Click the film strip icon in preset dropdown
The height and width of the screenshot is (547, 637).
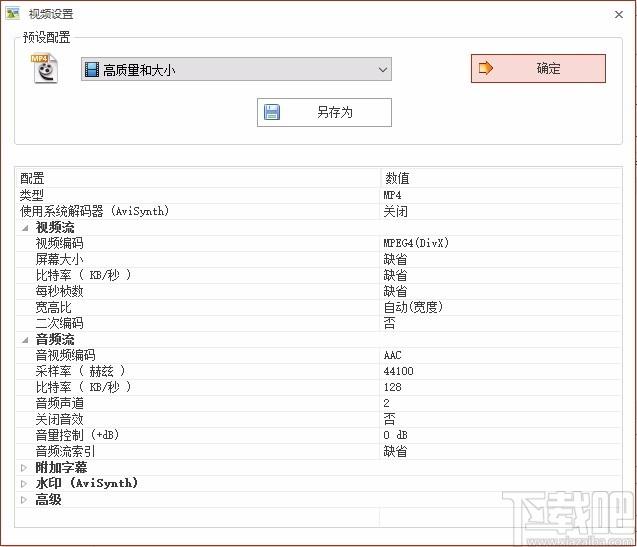tap(92, 70)
